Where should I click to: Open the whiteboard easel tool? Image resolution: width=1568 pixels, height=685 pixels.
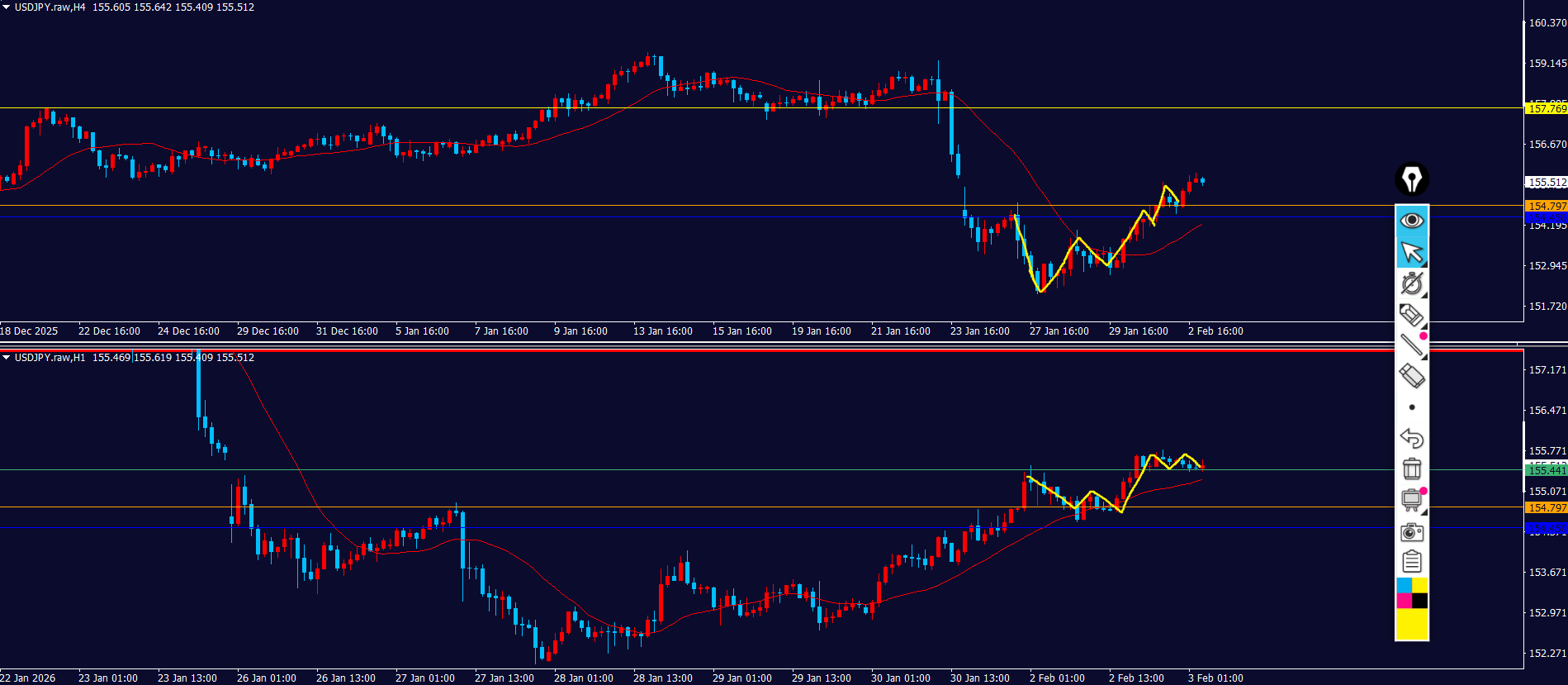(1411, 500)
